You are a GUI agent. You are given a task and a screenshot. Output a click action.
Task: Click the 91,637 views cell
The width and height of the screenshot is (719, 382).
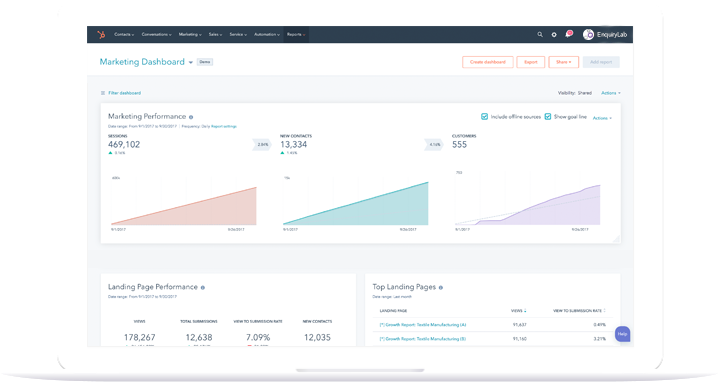[520, 325]
